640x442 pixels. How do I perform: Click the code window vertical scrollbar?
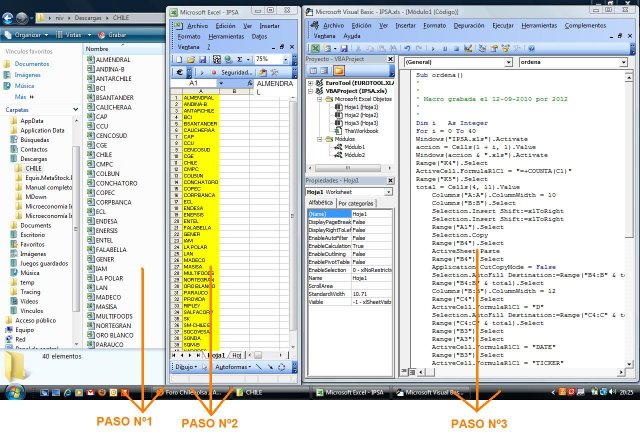click(629, 220)
